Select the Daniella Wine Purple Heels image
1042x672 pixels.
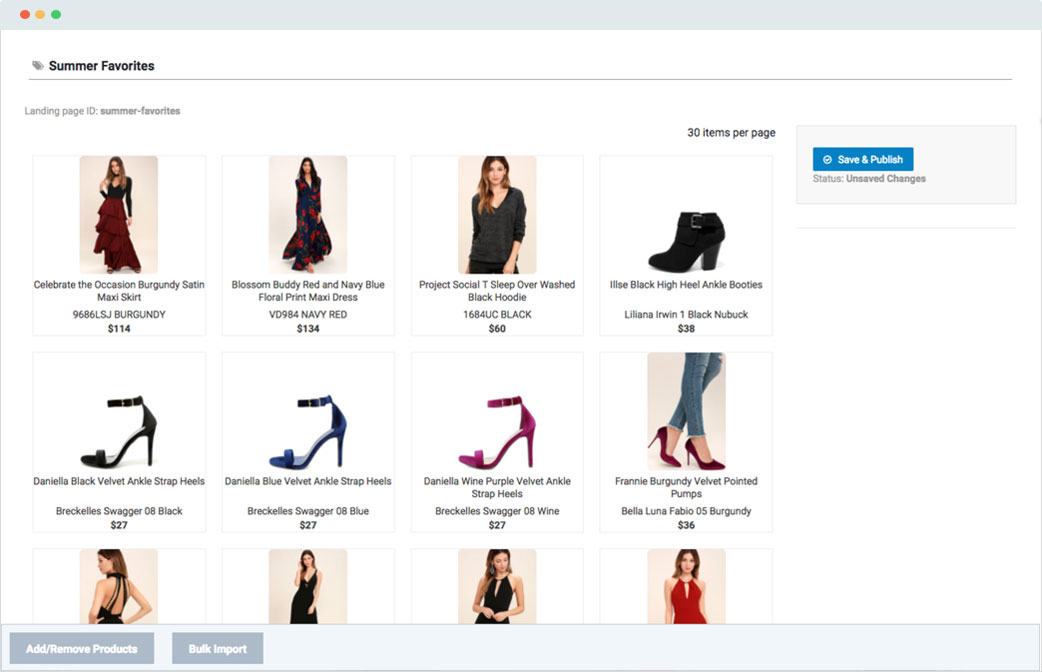tap(497, 431)
